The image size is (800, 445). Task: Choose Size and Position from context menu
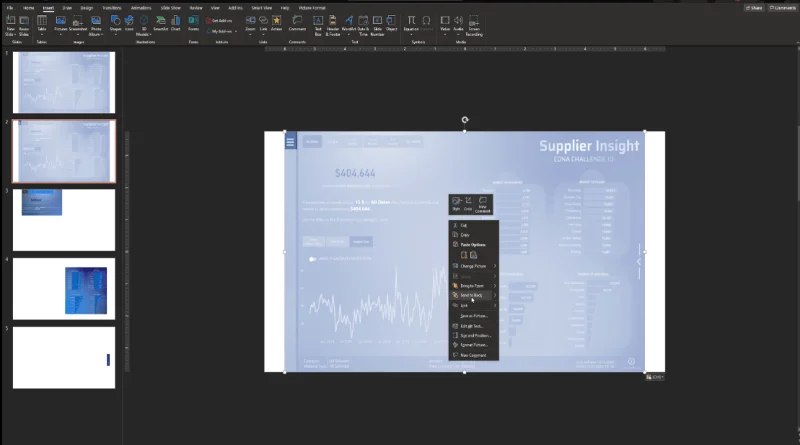[x=473, y=335]
